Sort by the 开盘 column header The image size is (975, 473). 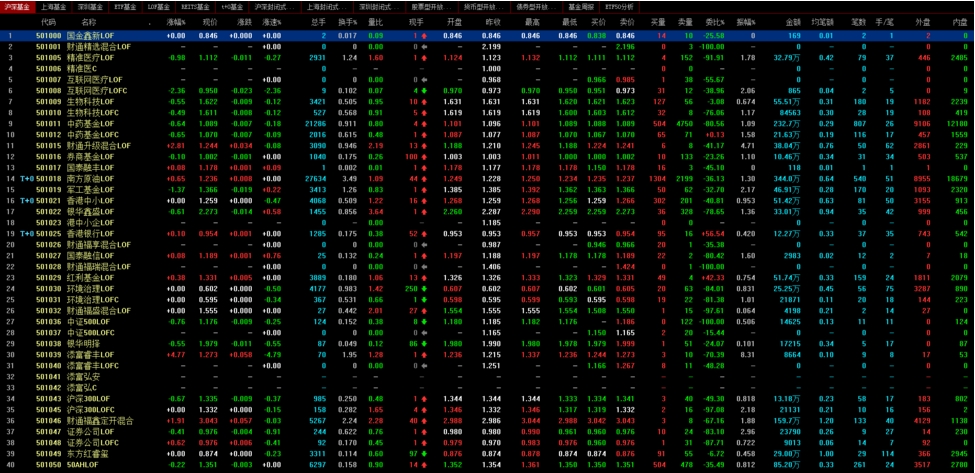tap(454, 23)
